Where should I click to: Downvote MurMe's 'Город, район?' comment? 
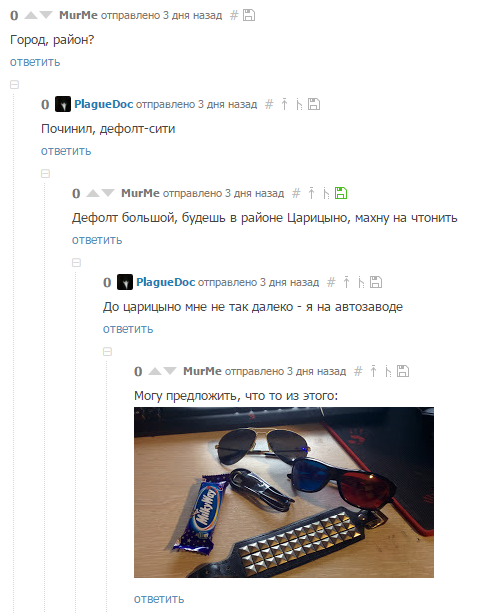[x=46, y=15]
